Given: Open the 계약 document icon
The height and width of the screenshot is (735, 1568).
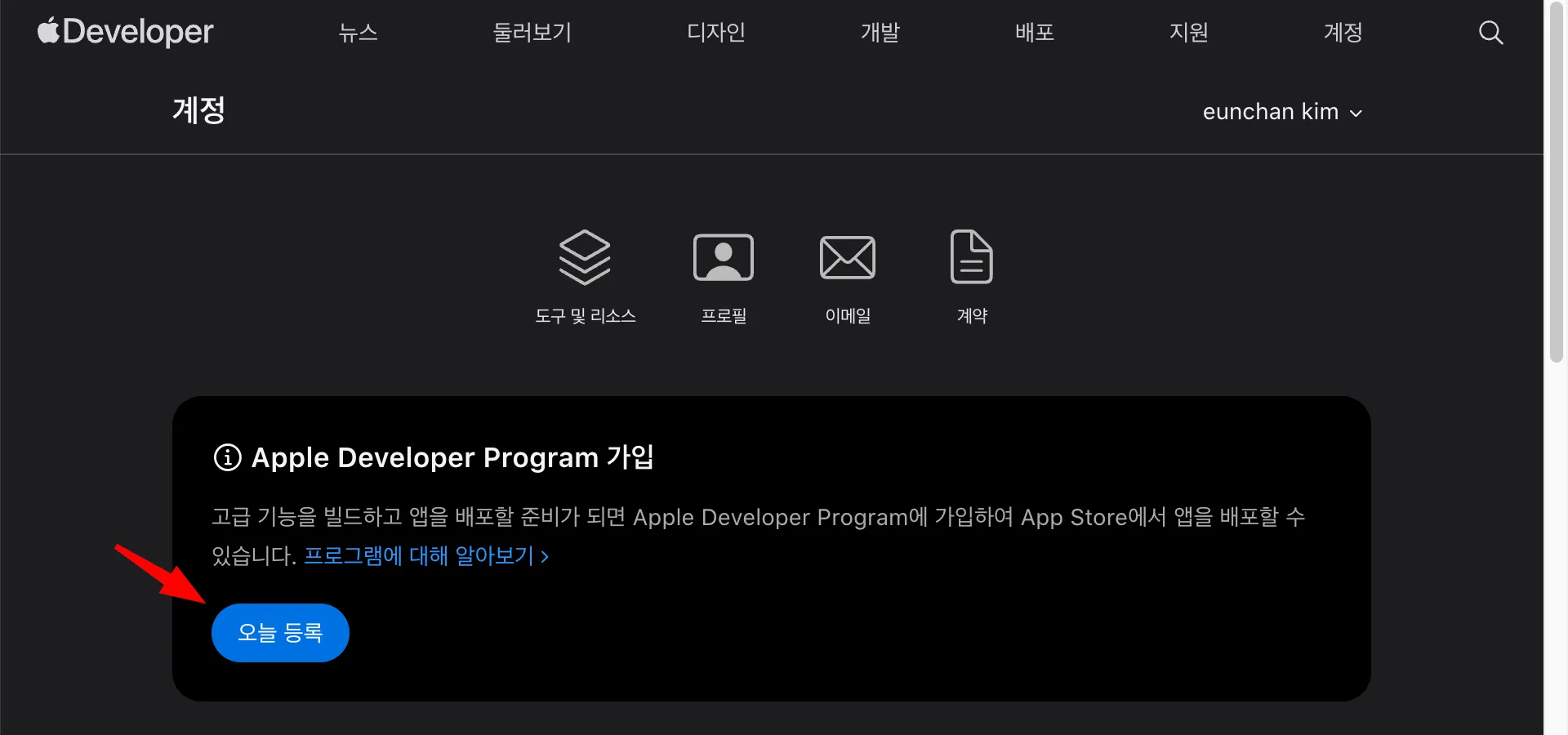Looking at the screenshot, I should click(x=972, y=257).
